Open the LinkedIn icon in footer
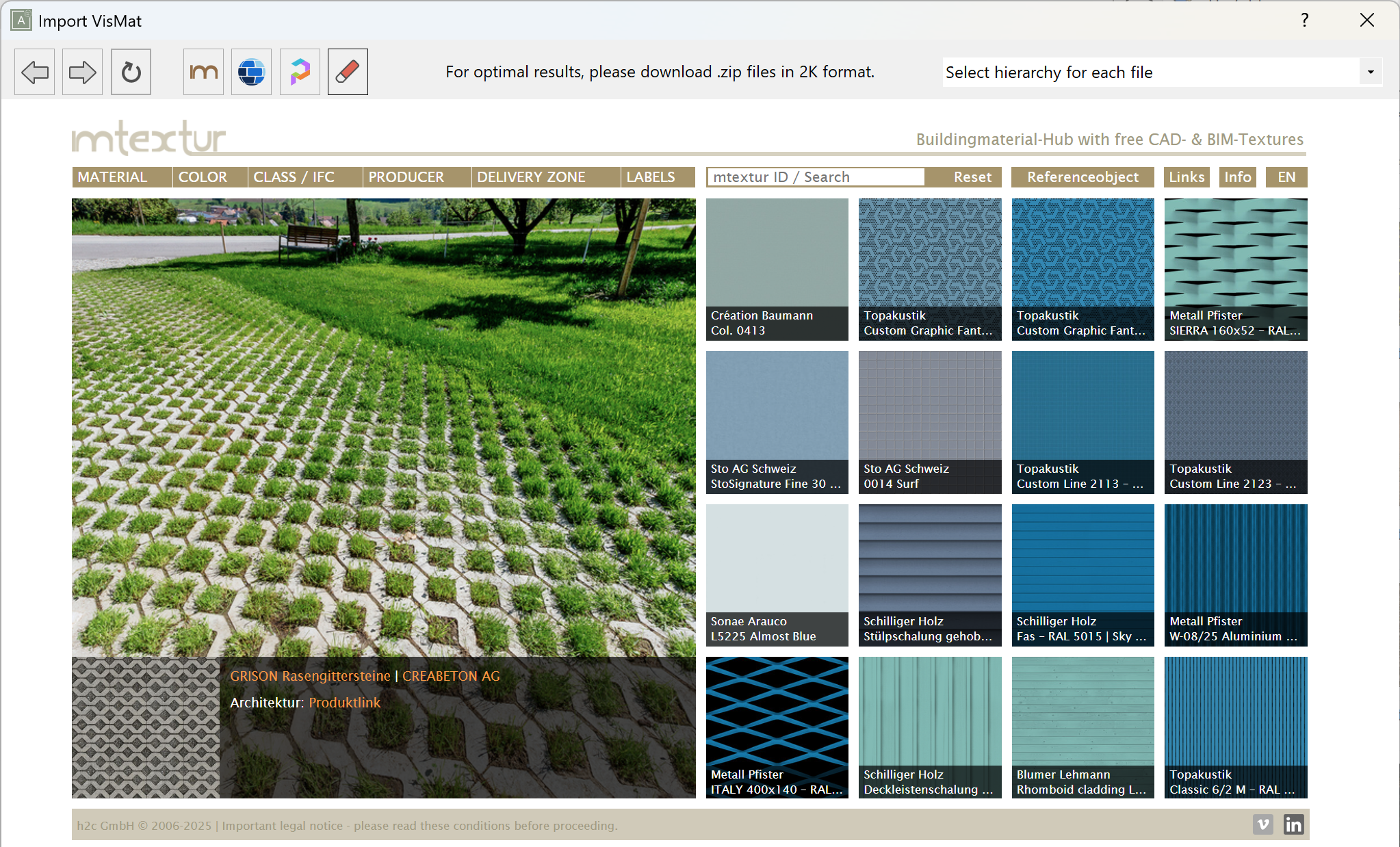 pos(1293,824)
